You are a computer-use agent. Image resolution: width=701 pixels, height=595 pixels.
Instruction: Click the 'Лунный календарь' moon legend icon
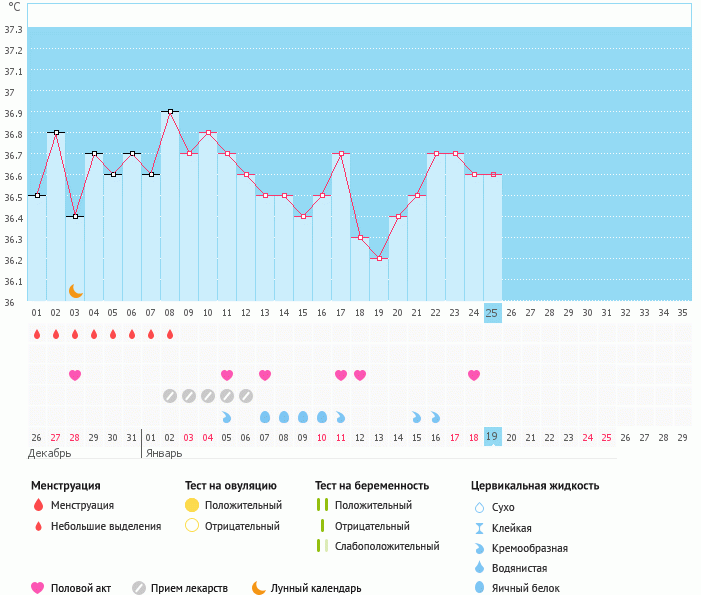coord(259,588)
